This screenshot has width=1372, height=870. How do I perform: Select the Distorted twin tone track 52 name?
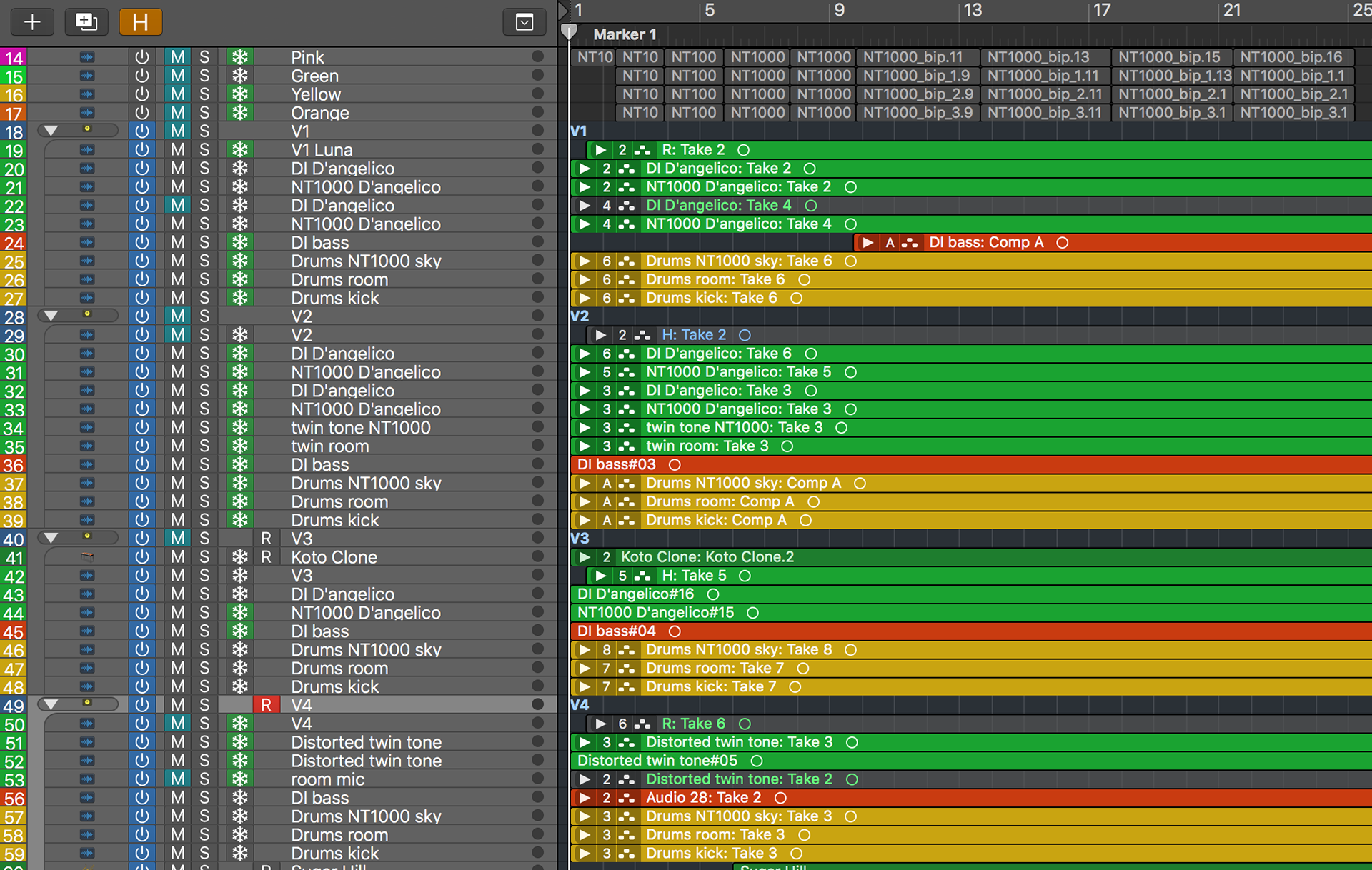point(366,761)
